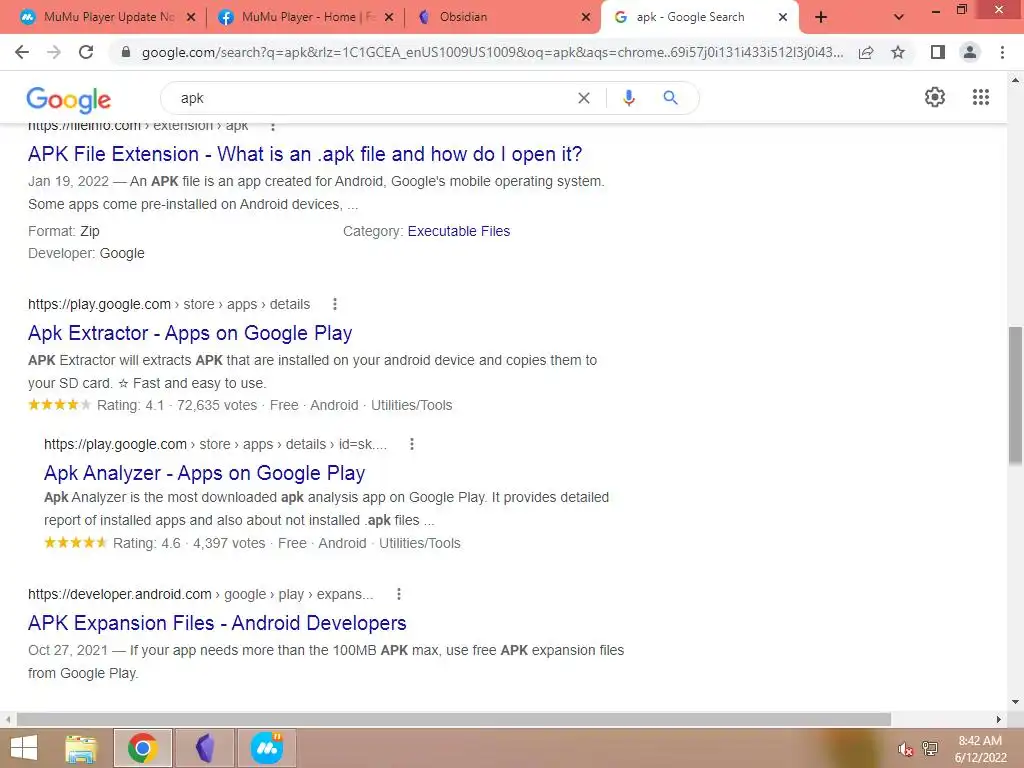Reload the Google search page

pyautogui.click(x=86, y=52)
